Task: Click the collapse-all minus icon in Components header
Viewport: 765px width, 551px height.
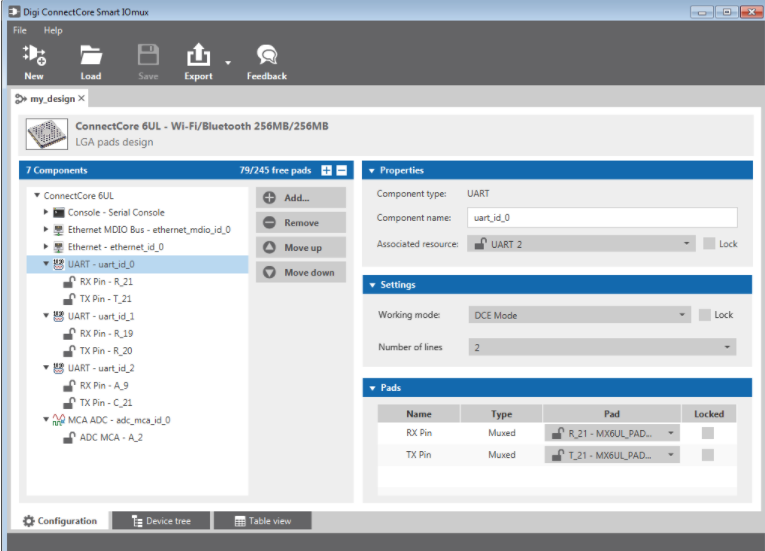Action: 341,171
